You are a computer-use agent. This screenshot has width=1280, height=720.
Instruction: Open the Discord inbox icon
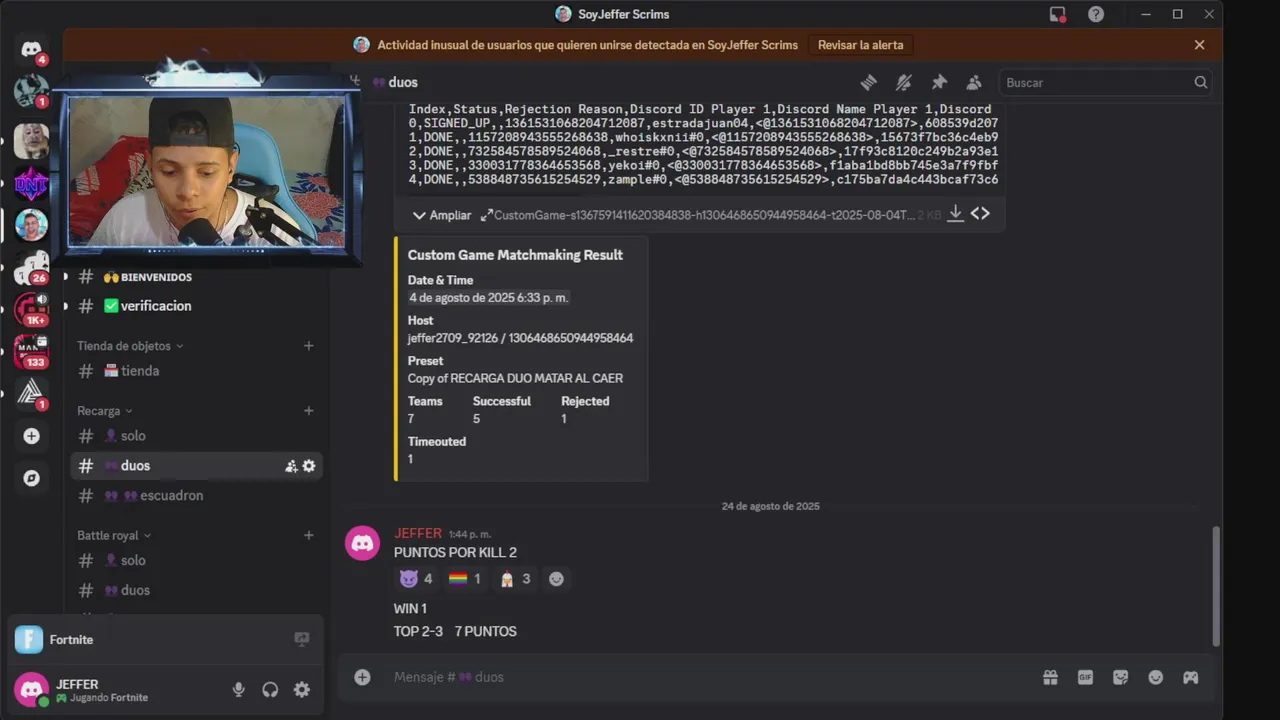pos(1057,14)
